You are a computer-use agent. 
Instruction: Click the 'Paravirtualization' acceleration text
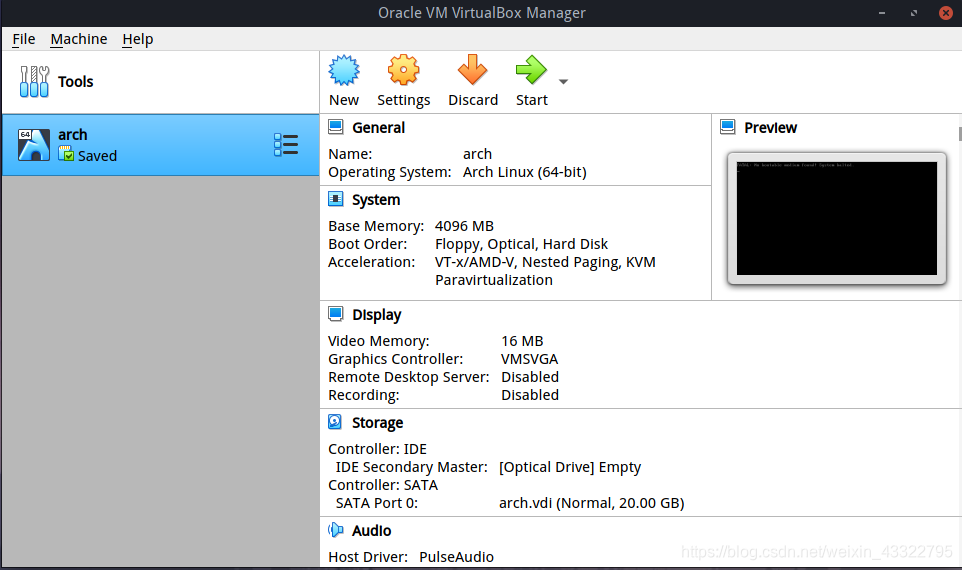coord(494,280)
